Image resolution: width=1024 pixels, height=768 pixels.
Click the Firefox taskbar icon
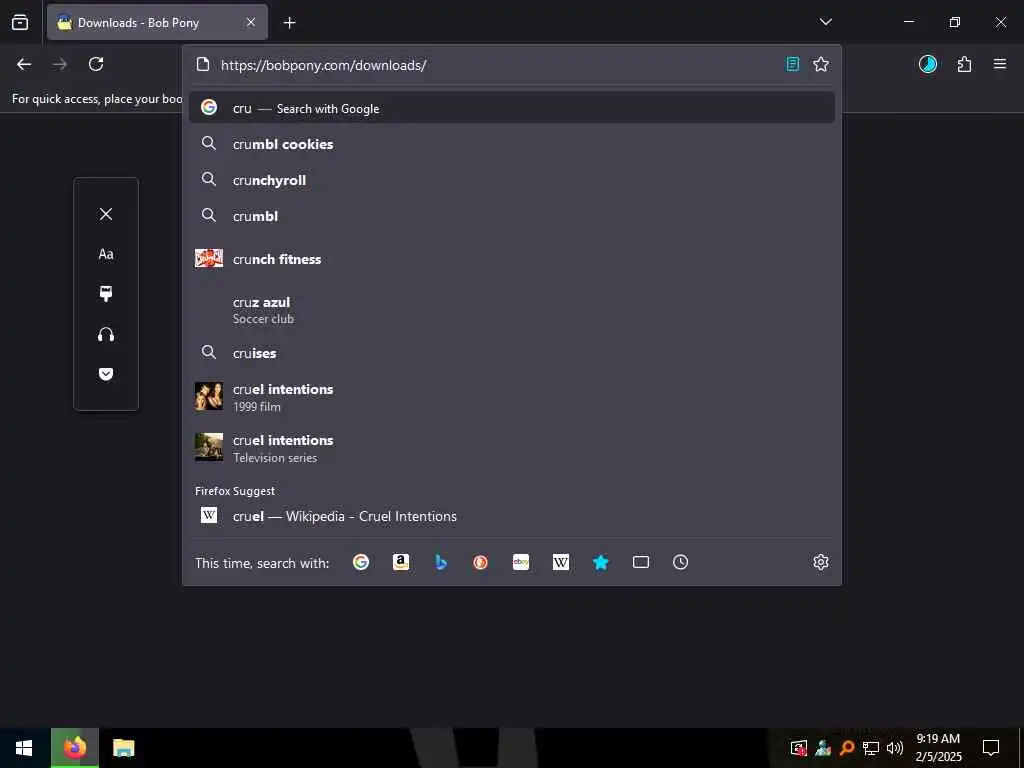click(x=75, y=748)
